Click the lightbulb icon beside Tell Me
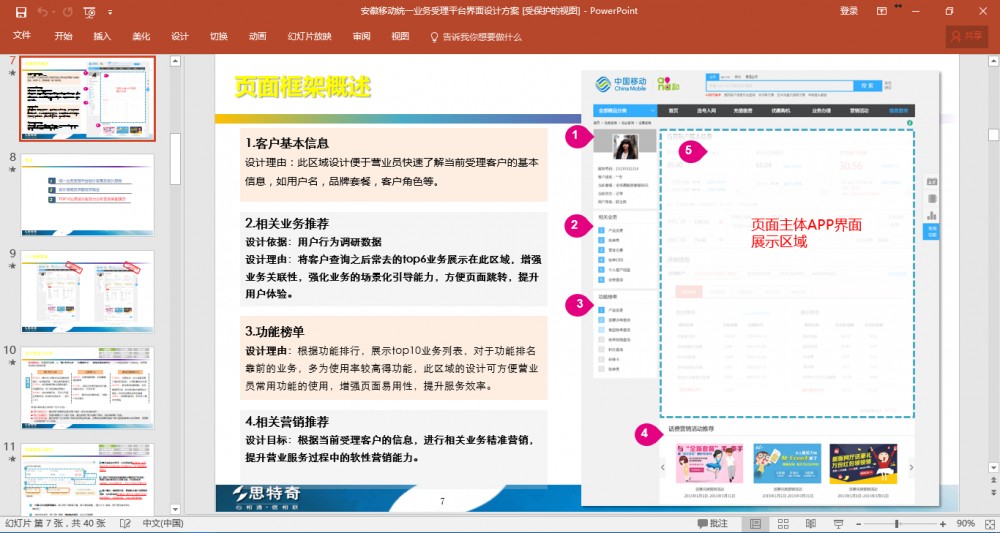The width and height of the screenshot is (1000, 533). [x=435, y=37]
